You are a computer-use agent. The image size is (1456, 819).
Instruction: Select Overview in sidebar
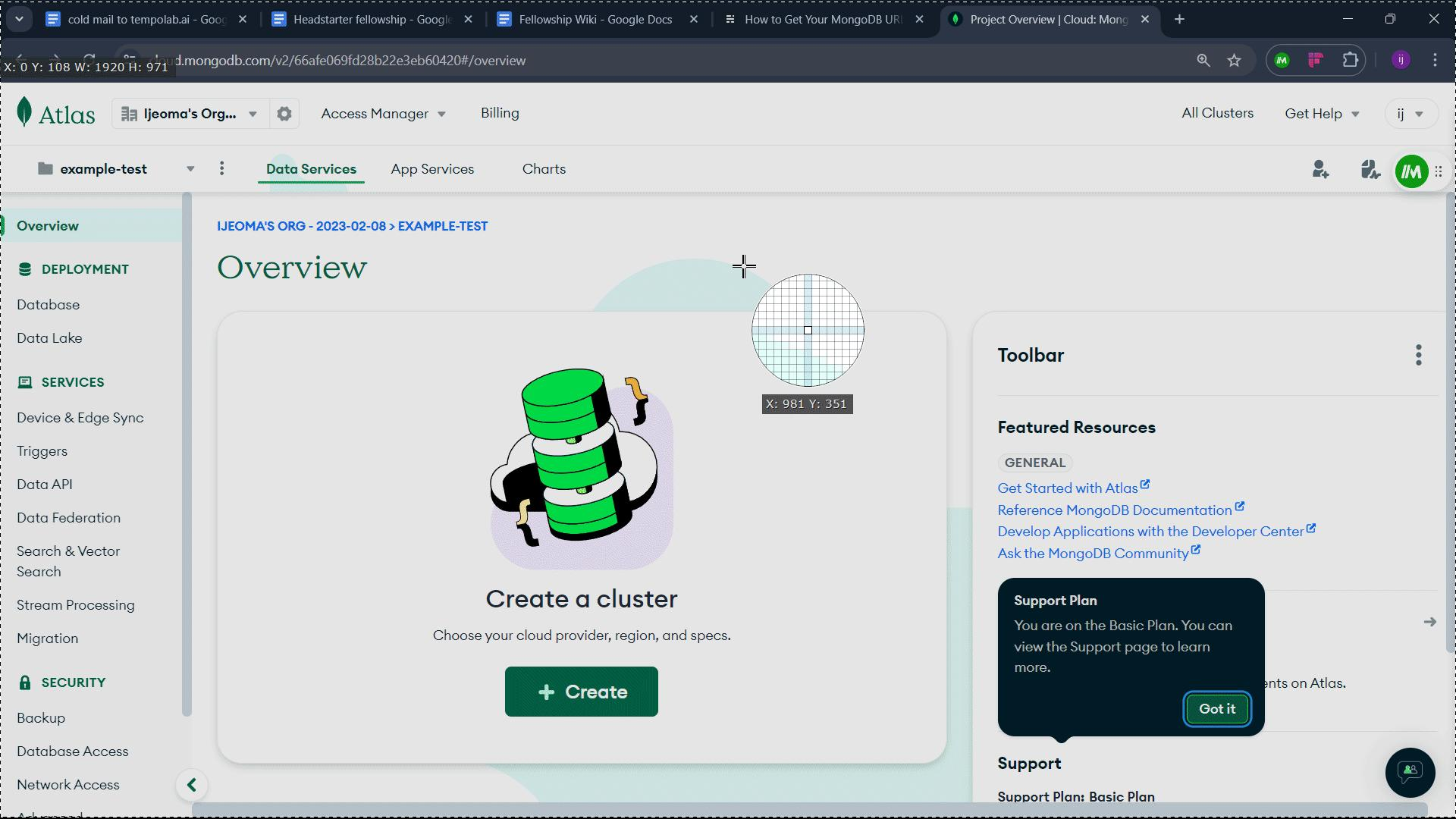[91, 226]
